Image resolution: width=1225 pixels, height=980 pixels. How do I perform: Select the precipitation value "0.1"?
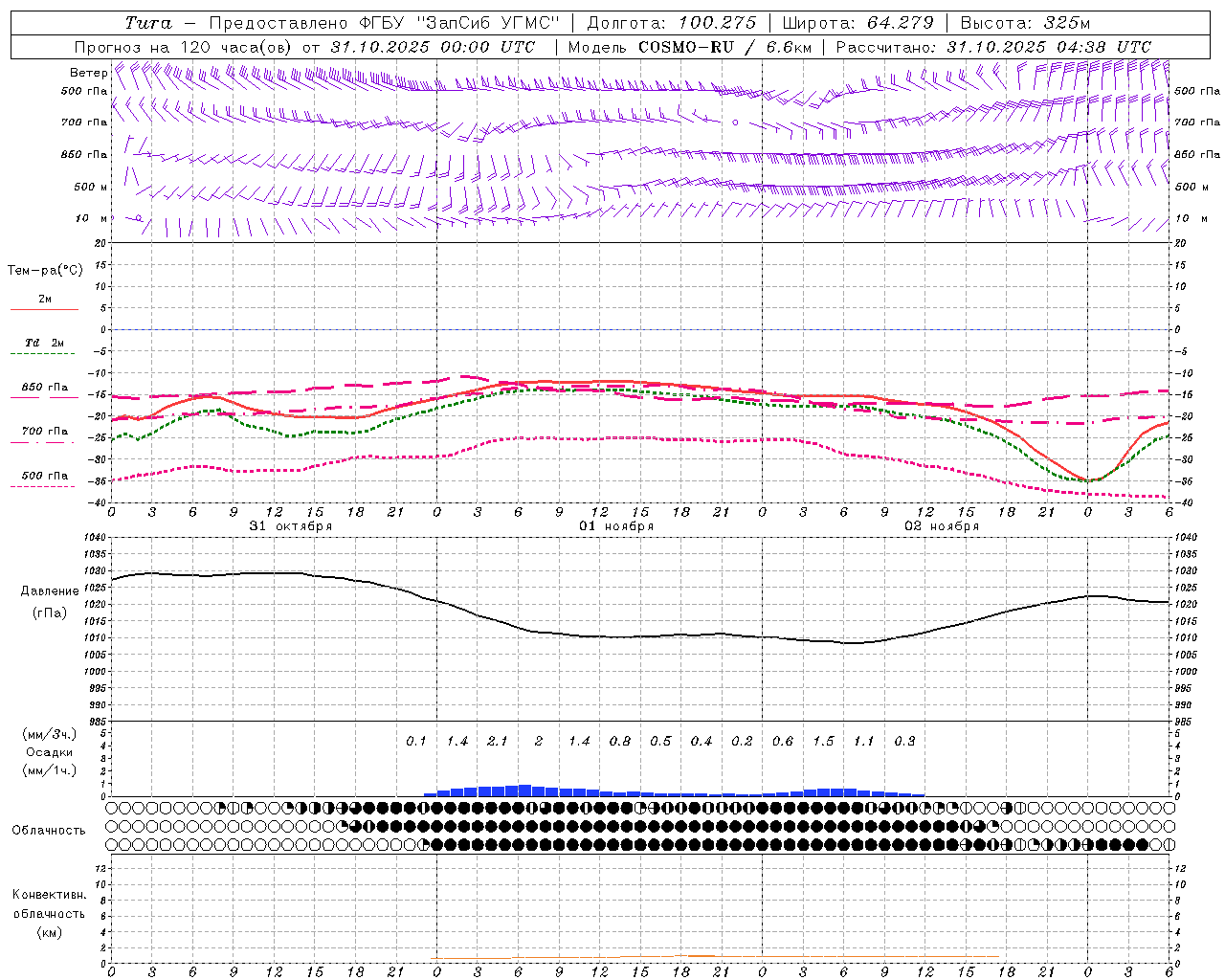coord(415,741)
